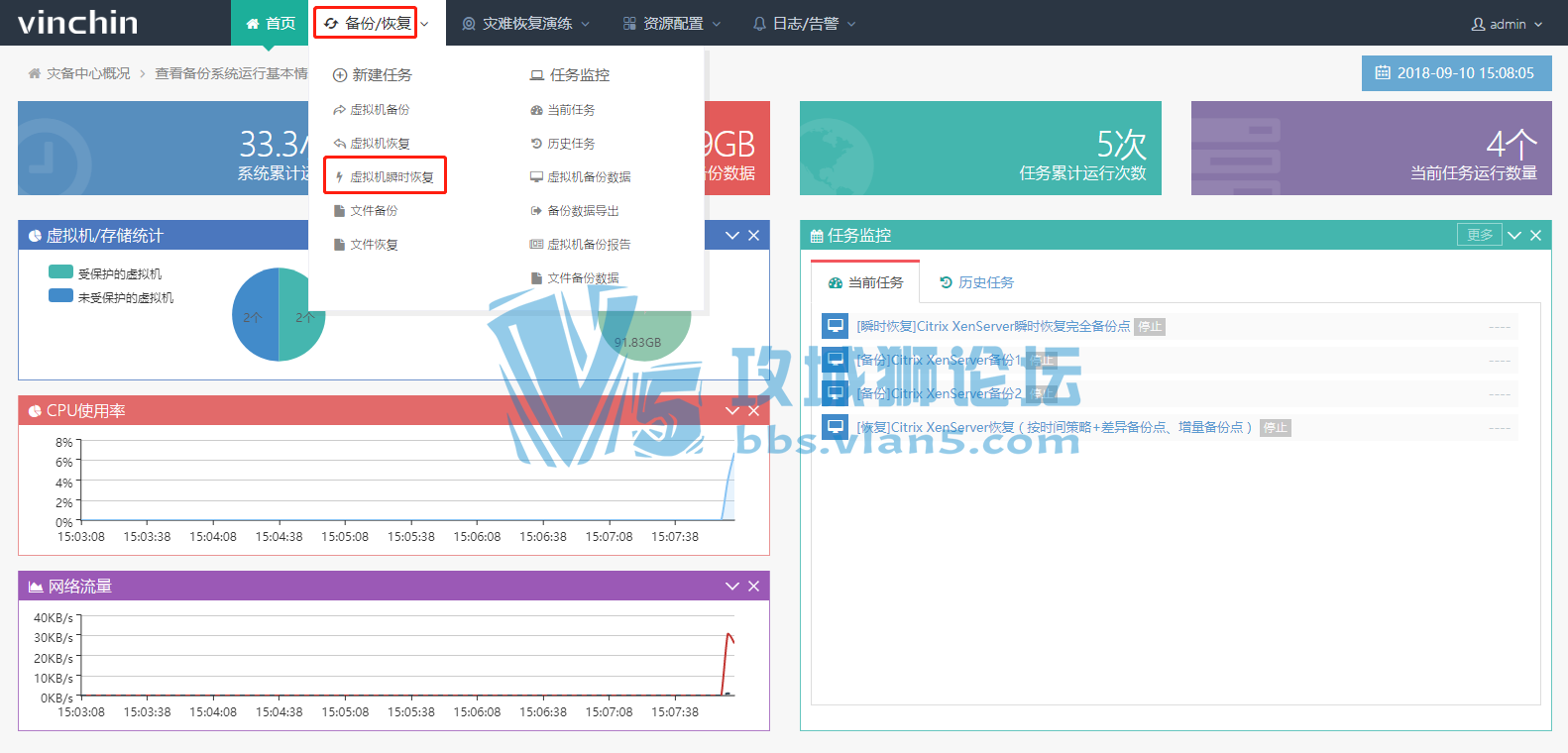
Task: Click the vinchin logo
Action: coord(78,22)
